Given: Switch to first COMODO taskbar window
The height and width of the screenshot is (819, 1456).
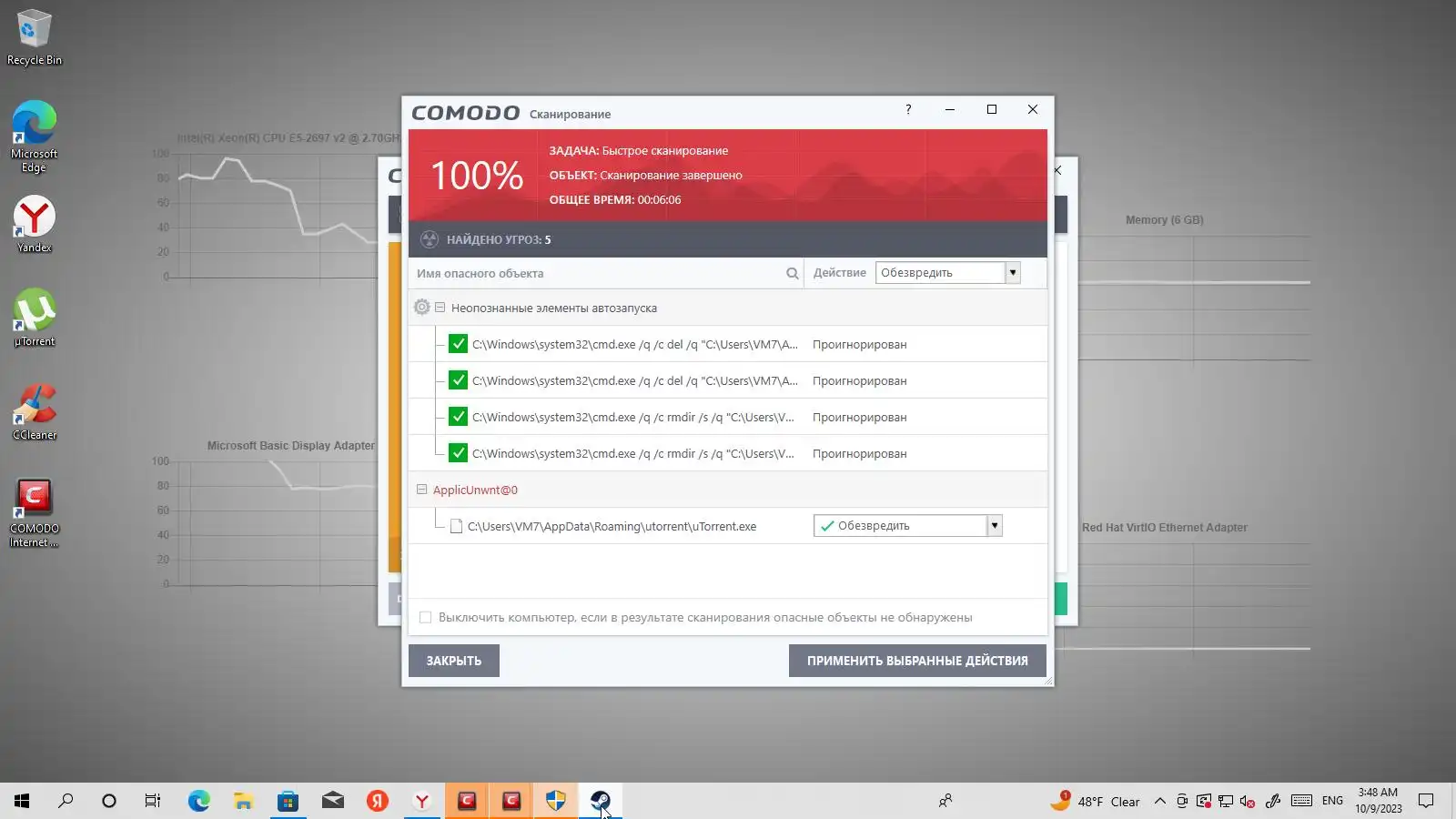Looking at the screenshot, I should tap(467, 801).
